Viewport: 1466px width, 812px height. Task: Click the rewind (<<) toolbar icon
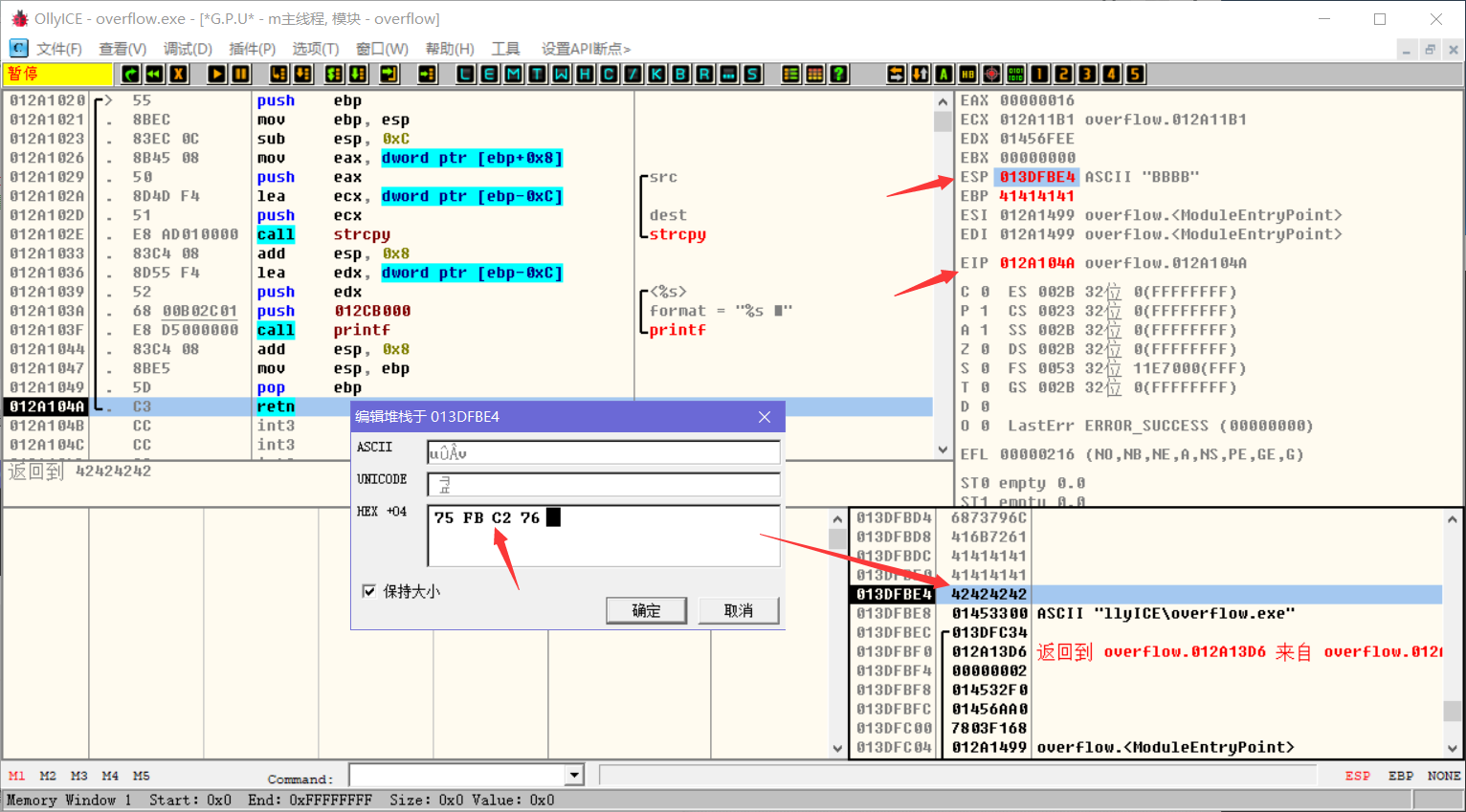[154, 74]
